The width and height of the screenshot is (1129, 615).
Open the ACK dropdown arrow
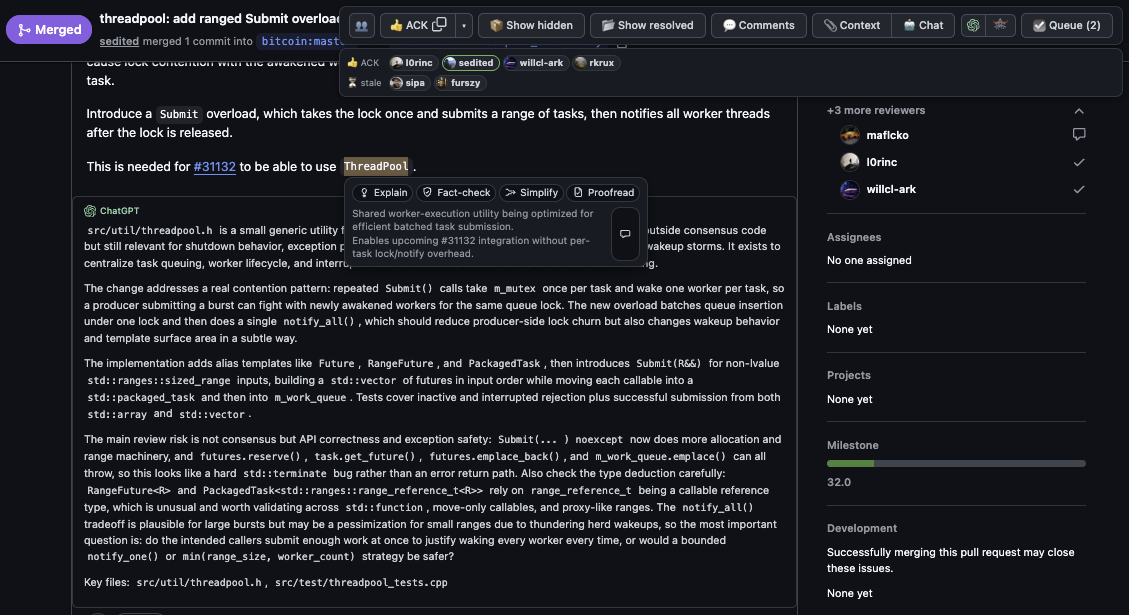coord(466,25)
